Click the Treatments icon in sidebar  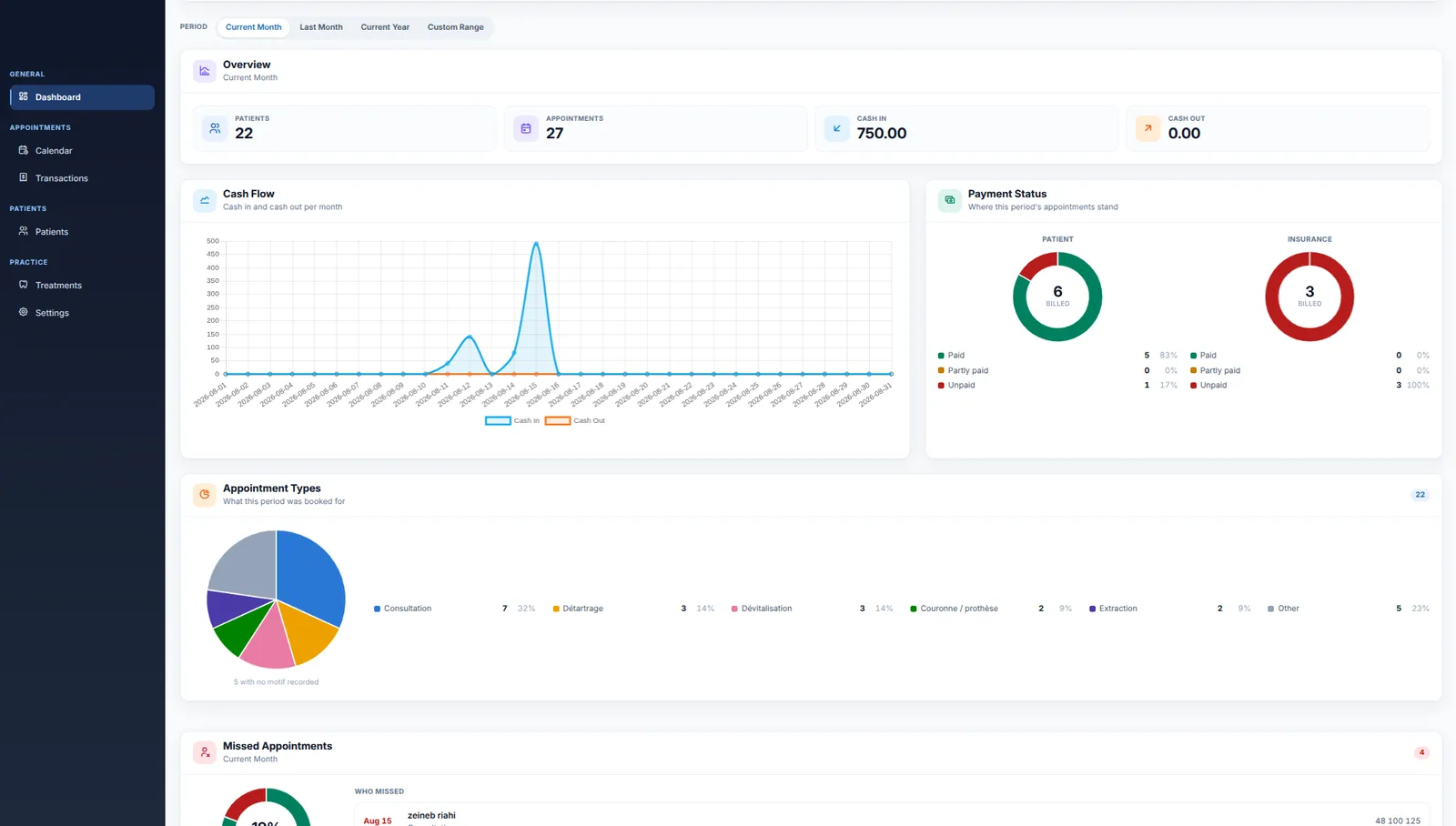24,285
